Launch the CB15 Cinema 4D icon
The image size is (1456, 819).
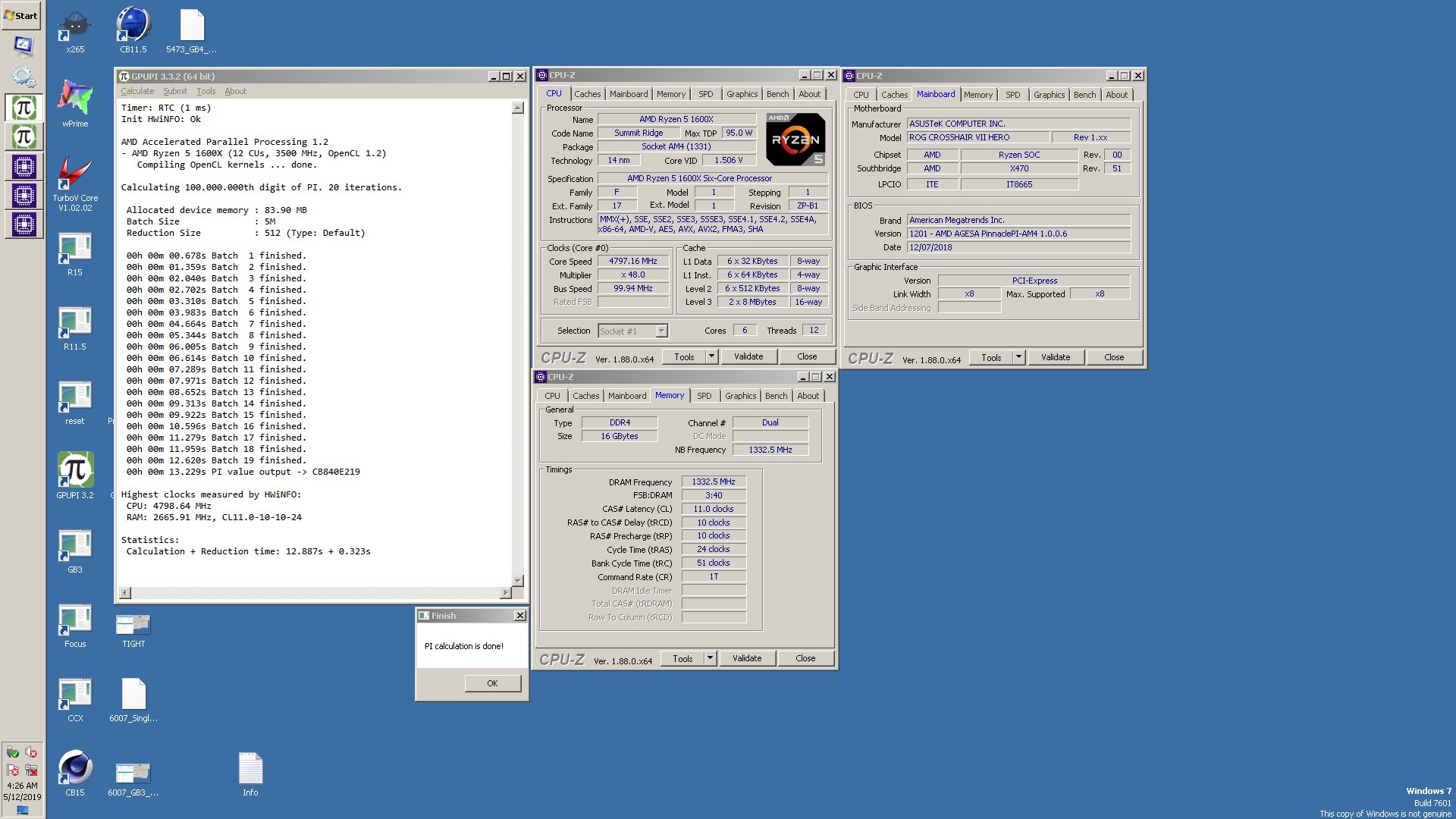(x=75, y=773)
